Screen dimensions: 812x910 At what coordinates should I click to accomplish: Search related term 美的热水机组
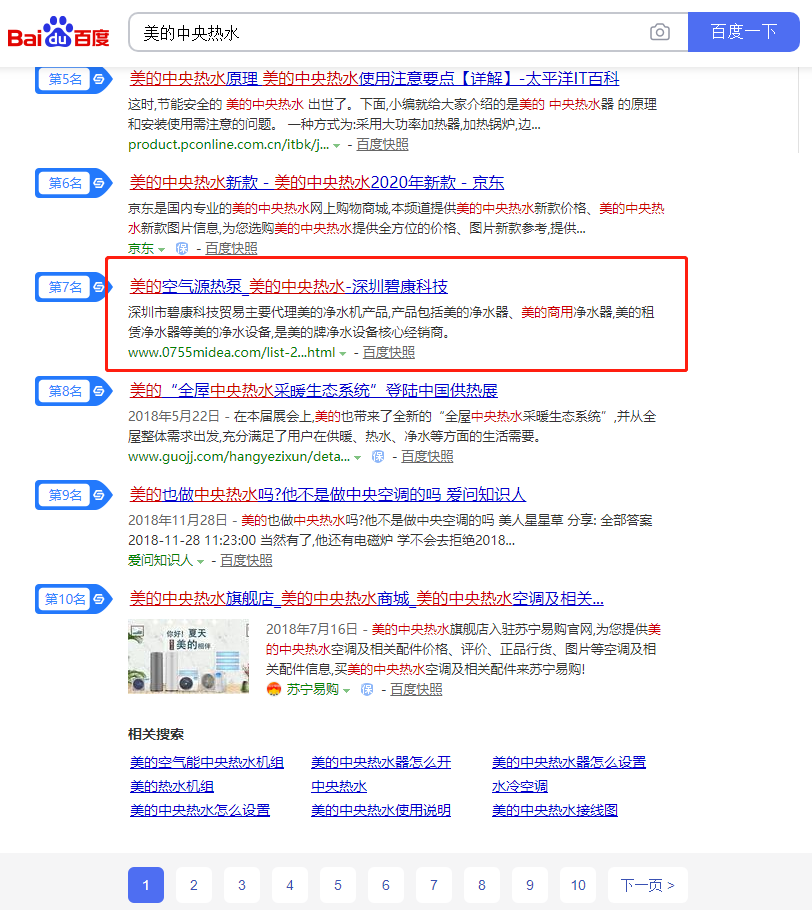pos(172,786)
